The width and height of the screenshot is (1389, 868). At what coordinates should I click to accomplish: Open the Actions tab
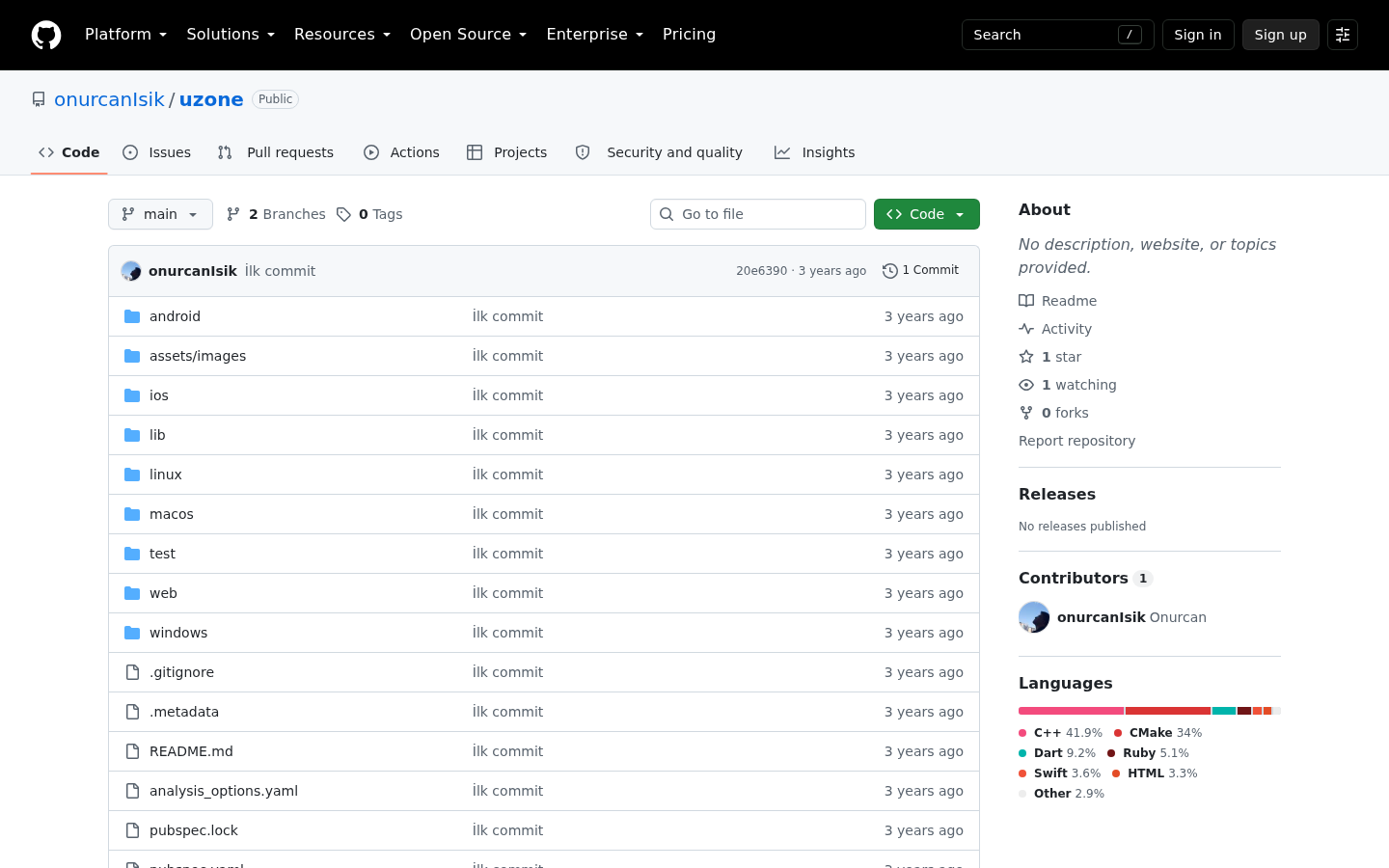coord(401,152)
